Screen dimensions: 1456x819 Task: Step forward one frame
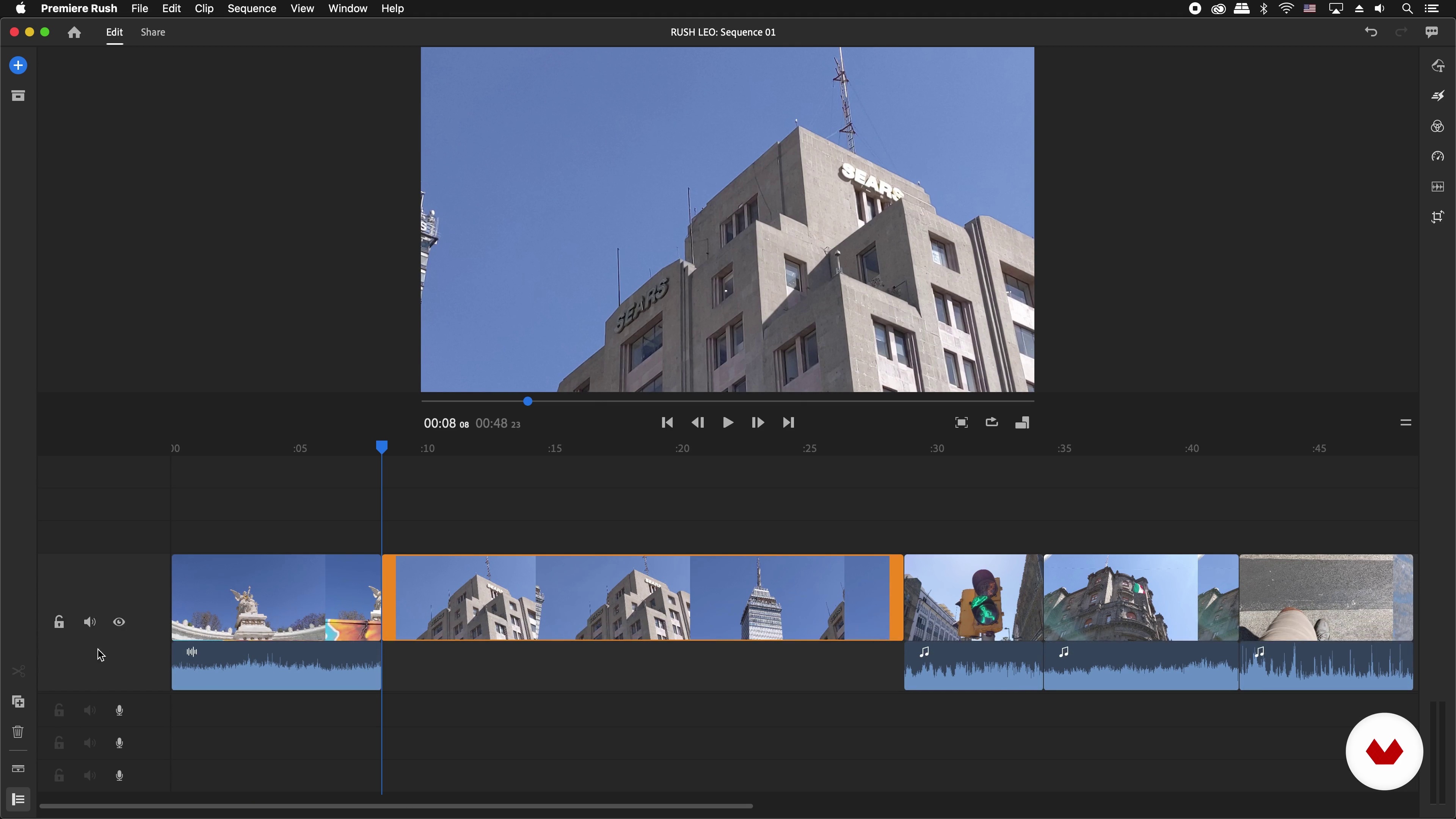click(758, 423)
